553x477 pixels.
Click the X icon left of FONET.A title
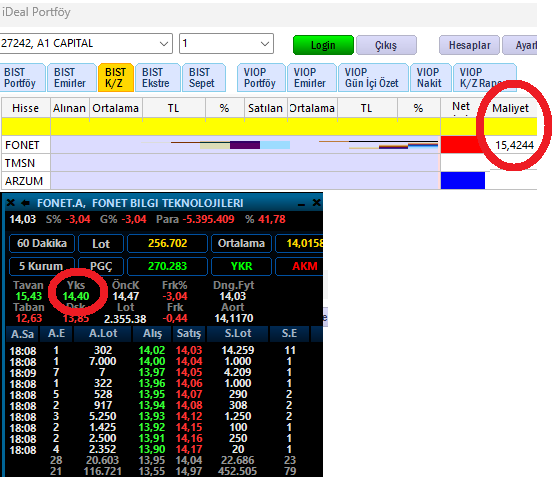(11, 203)
